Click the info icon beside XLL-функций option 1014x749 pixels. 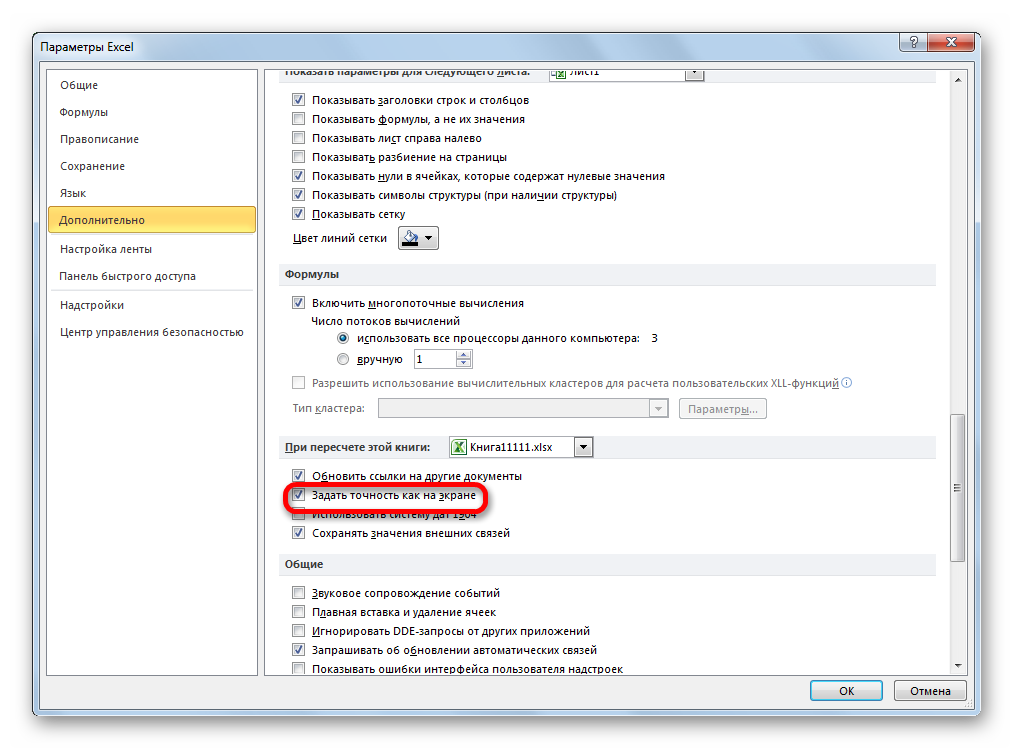coord(847,382)
